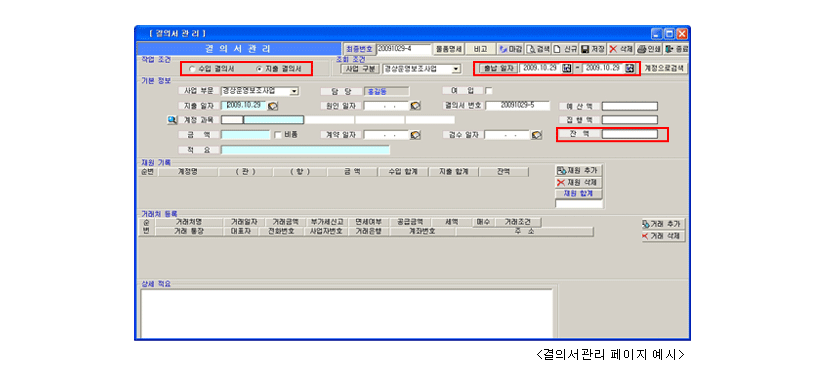
Task: Click the 거래처명 column header
Action: (x=189, y=222)
